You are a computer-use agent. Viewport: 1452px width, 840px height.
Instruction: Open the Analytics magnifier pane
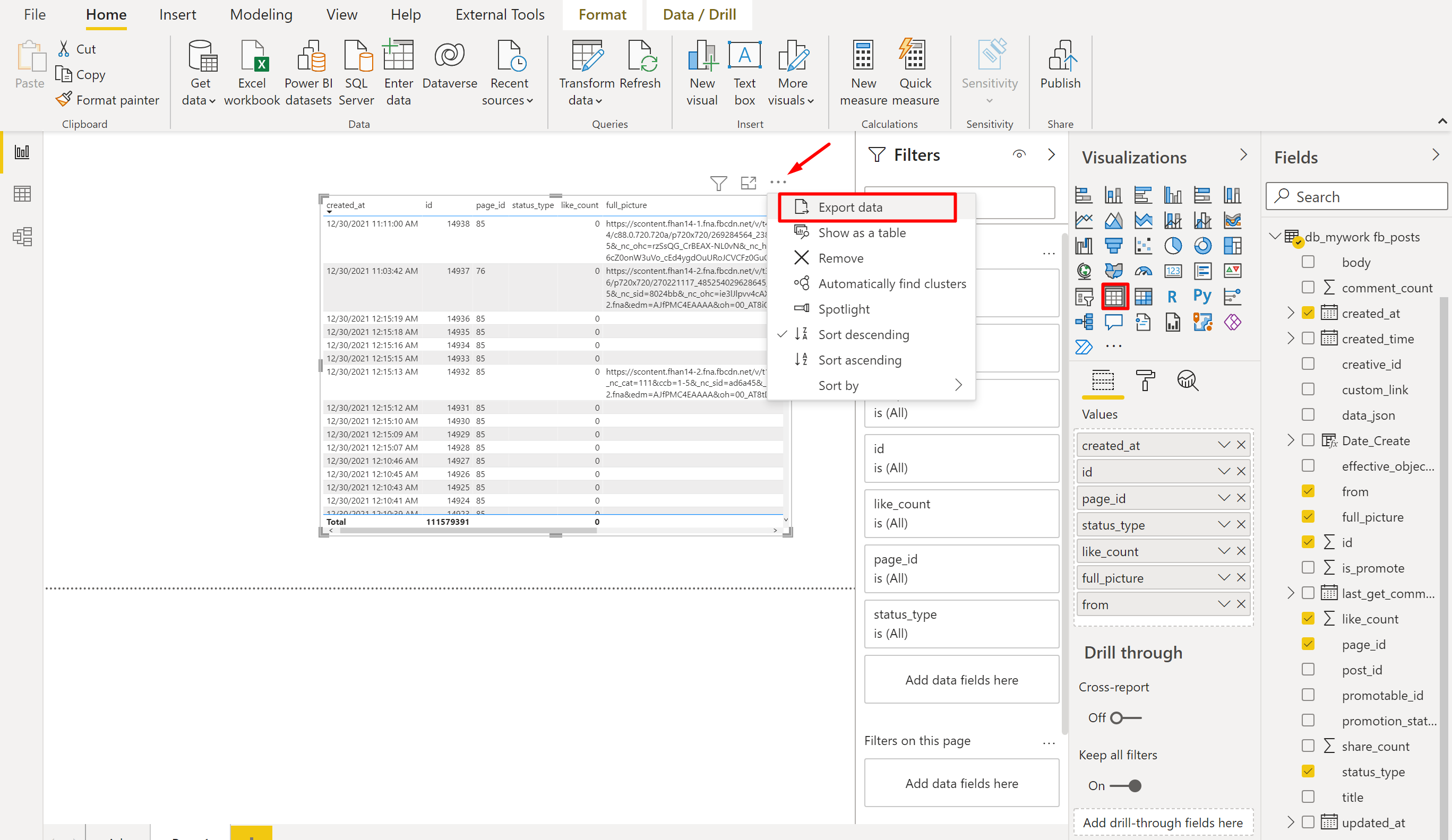tap(1188, 380)
